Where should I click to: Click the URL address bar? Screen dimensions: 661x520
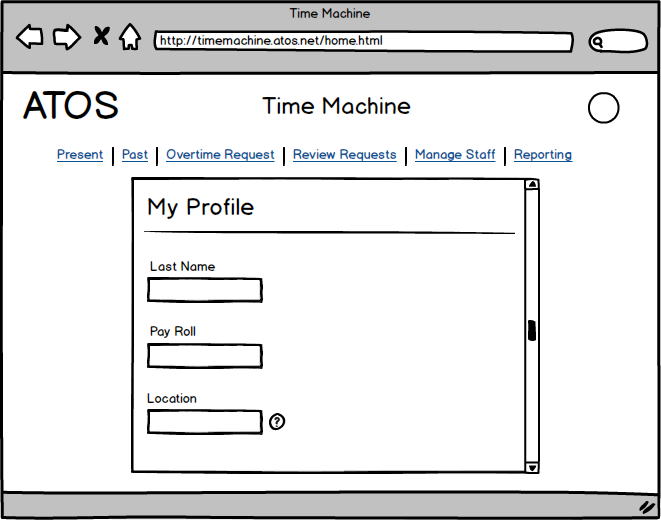point(363,42)
